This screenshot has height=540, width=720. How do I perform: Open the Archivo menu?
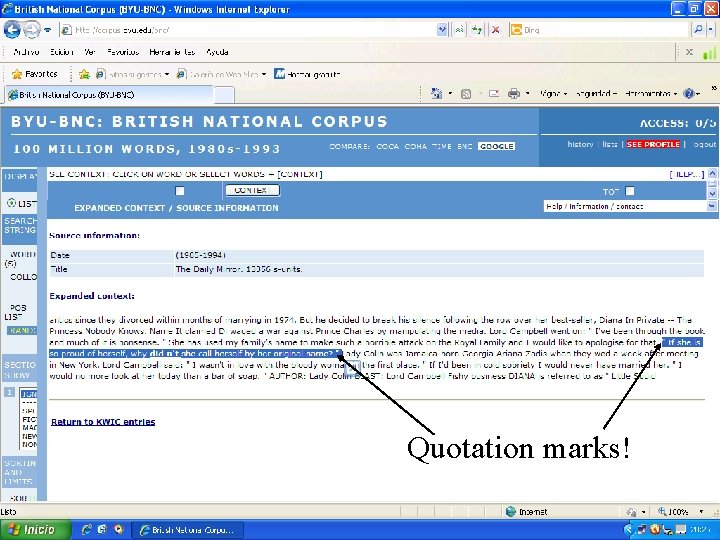pyautogui.click(x=26, y=52)
